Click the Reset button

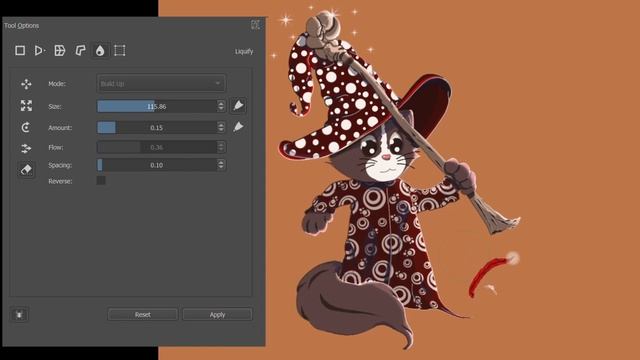click(x=142, y=315)
